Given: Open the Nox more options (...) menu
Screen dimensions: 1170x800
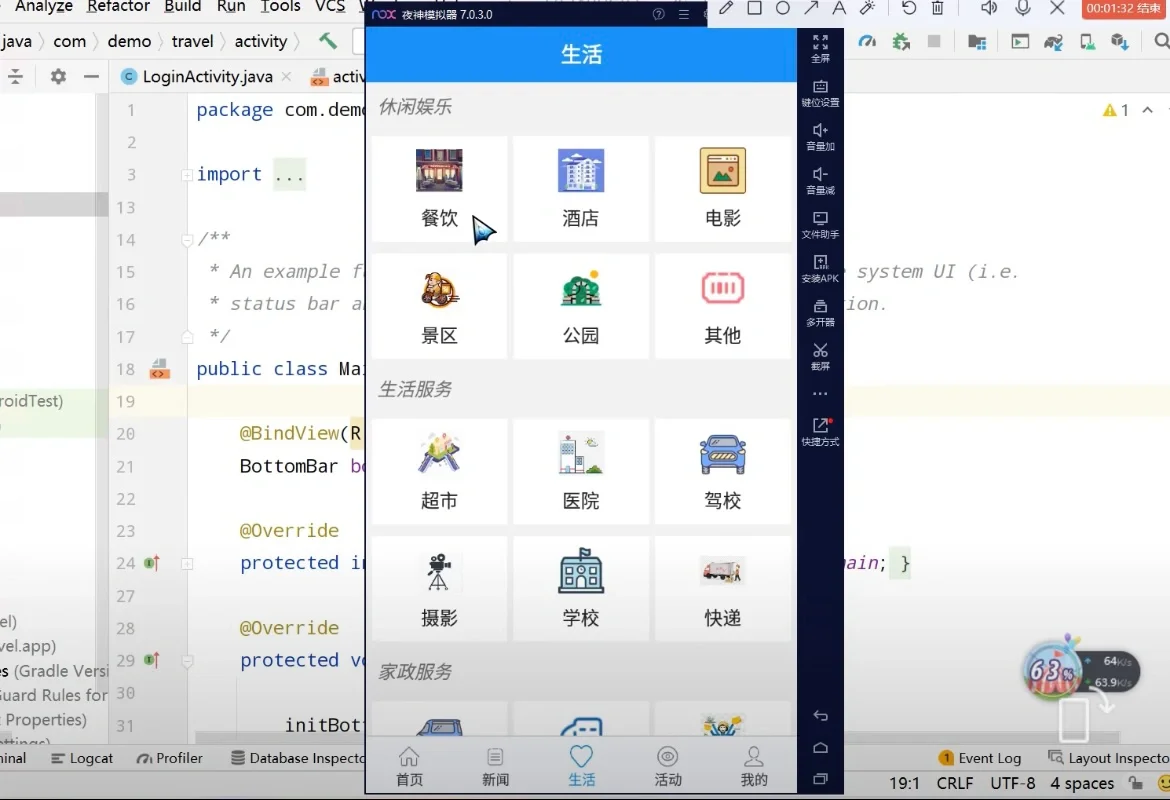Looking at the screenshot, I should [820, 394].
